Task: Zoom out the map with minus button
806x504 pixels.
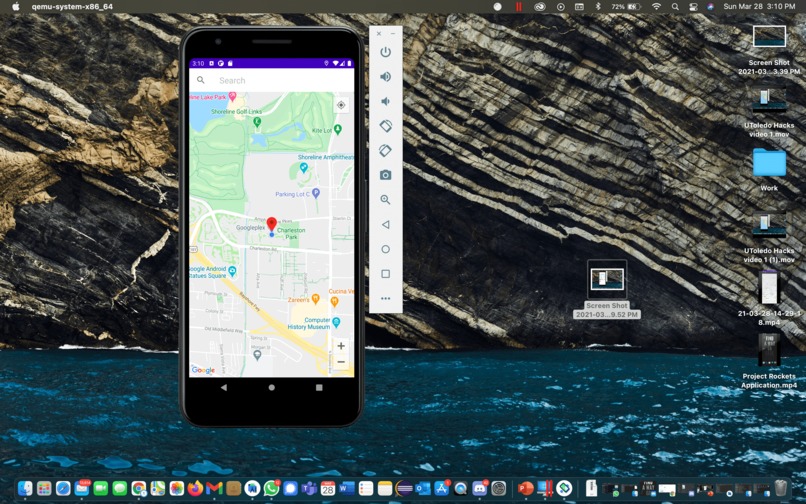Action: tap(341, 362)
